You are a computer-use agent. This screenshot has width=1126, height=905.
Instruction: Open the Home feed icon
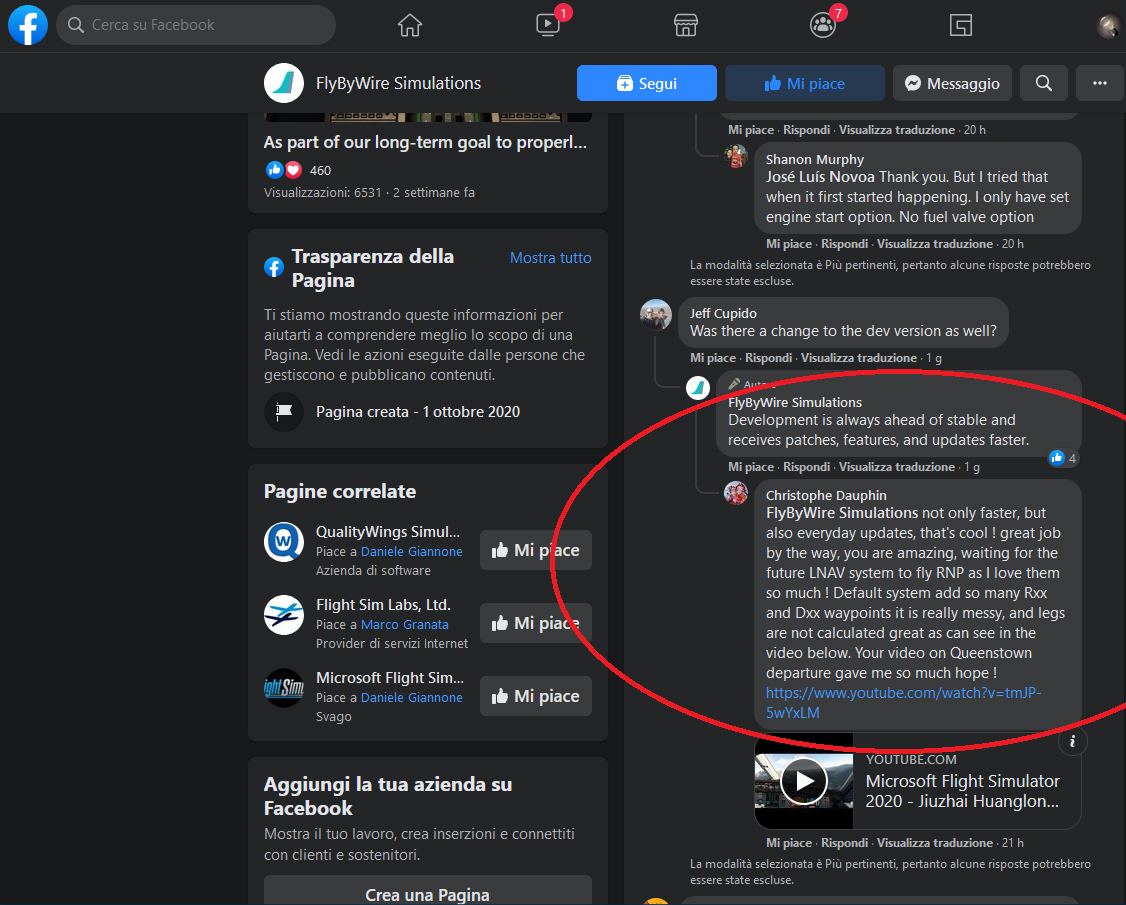(x=410, y=25)
